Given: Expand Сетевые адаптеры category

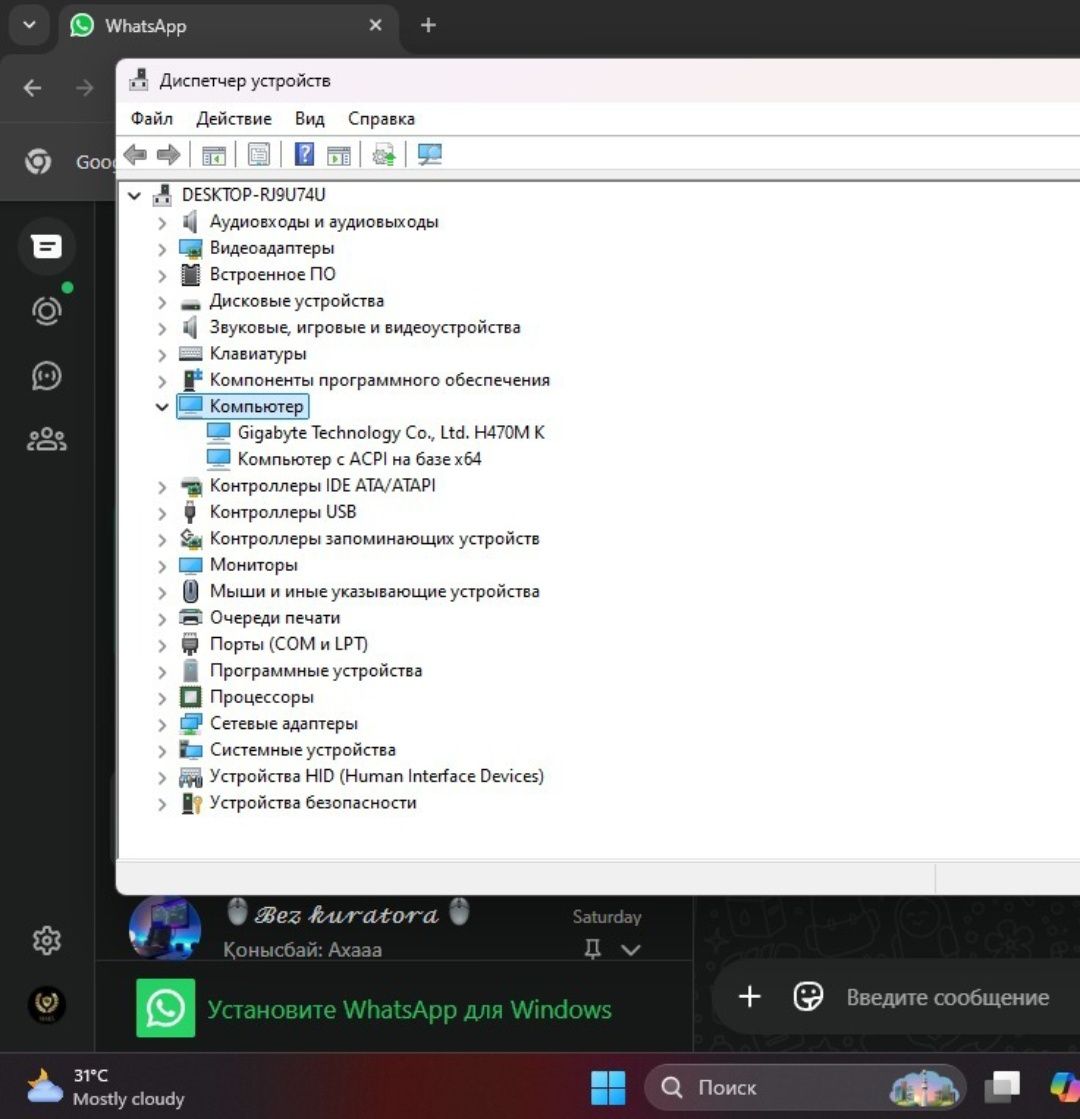Looking at the screenshot, I should click(x=162, y=724).
